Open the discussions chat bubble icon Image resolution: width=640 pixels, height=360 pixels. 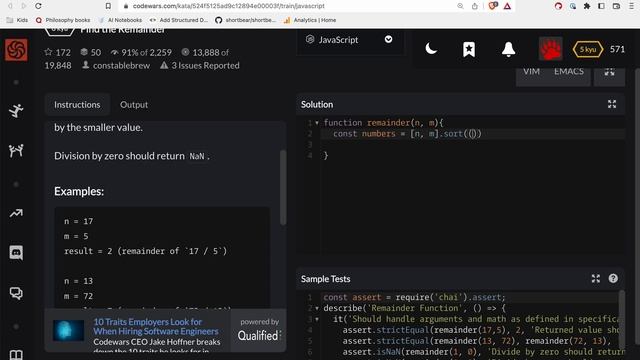tap(16, 293)
